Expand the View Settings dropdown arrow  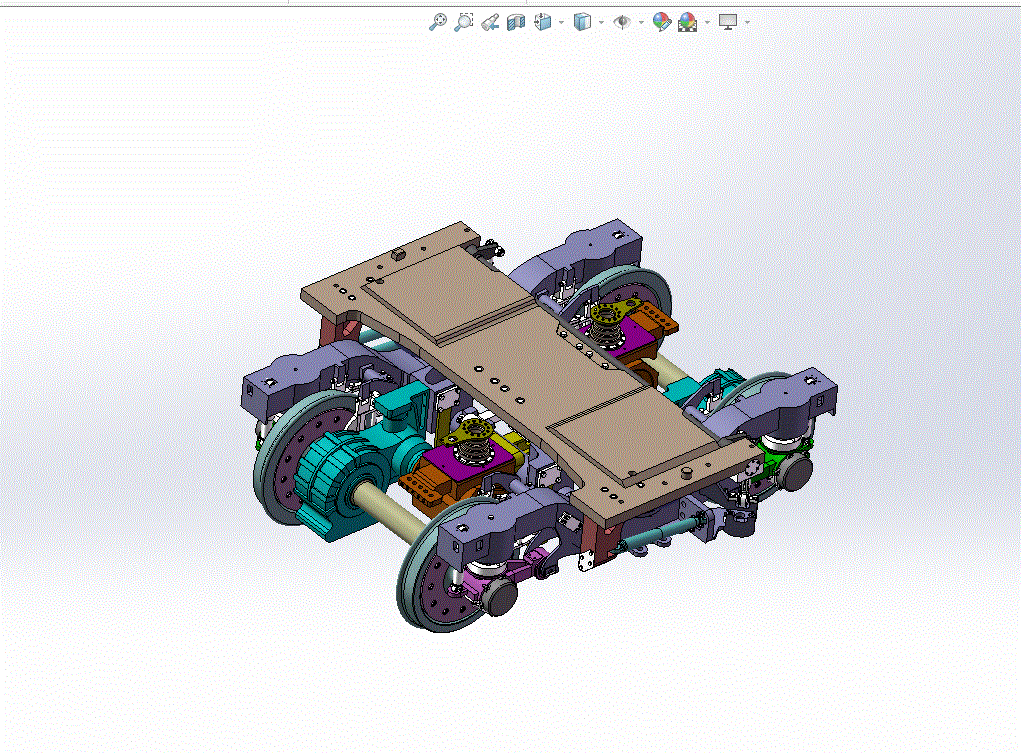(747, 23)
